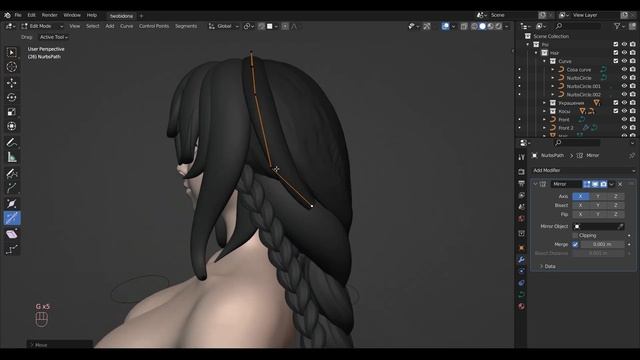Image resolution: width=640 pixels, height=360 pixels.
Task: Click the Mirror Object eyedropper icon
Action: (x=620, y=226)
